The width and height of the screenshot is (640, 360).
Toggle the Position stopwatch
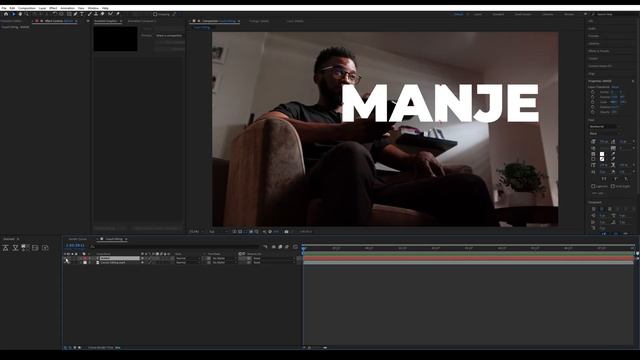pyautogui.click(x=593, y=97)
